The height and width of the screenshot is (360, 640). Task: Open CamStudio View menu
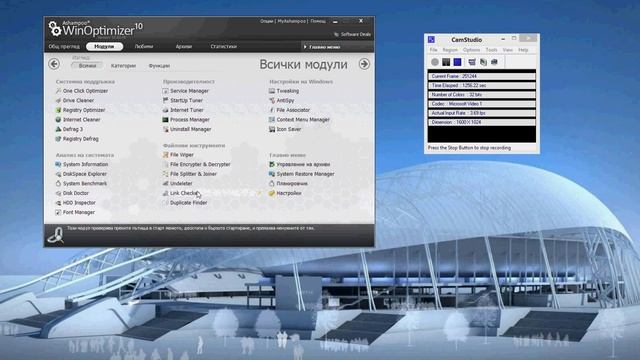coord(508,50)
